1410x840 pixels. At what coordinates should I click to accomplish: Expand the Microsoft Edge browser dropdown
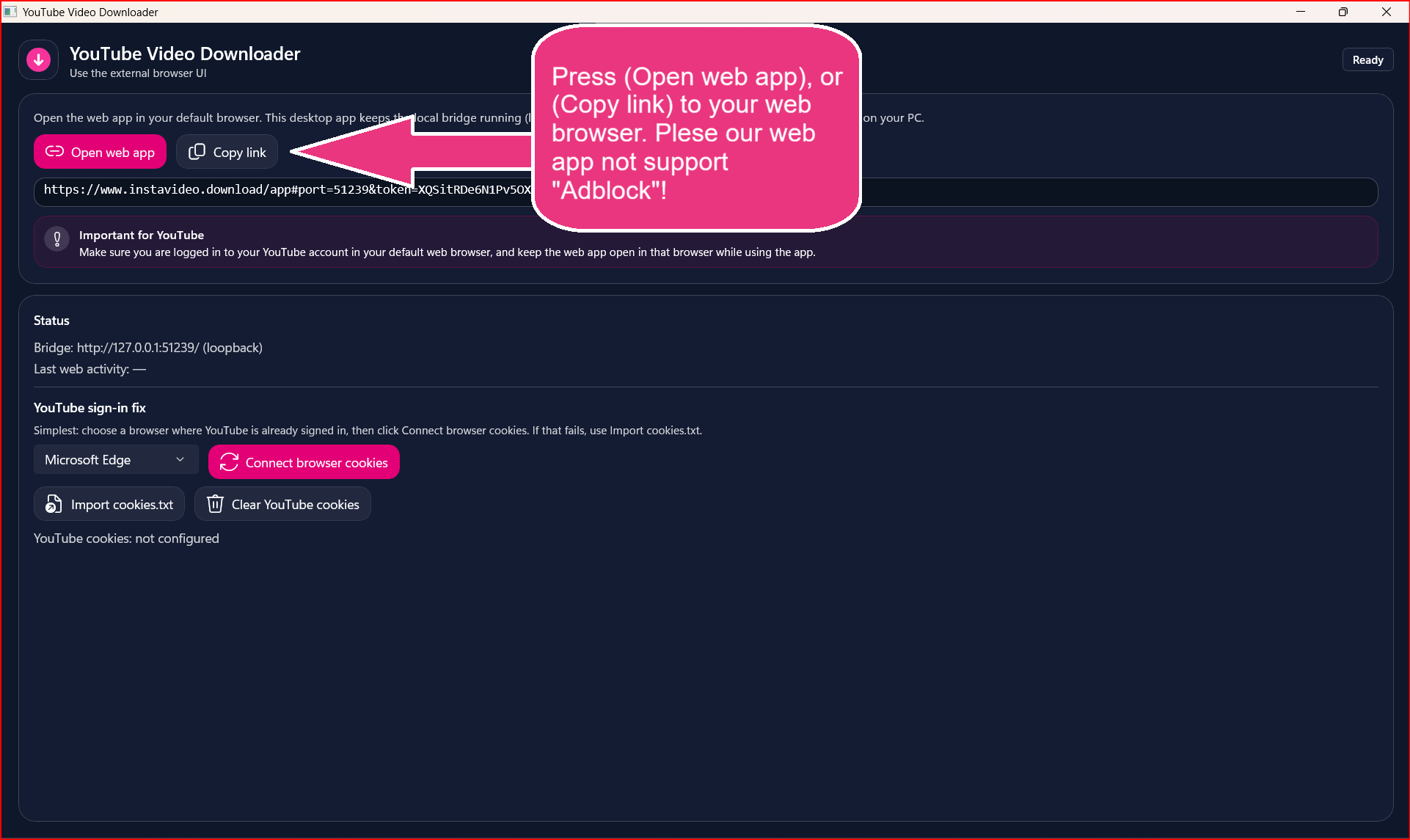[116, 460]
